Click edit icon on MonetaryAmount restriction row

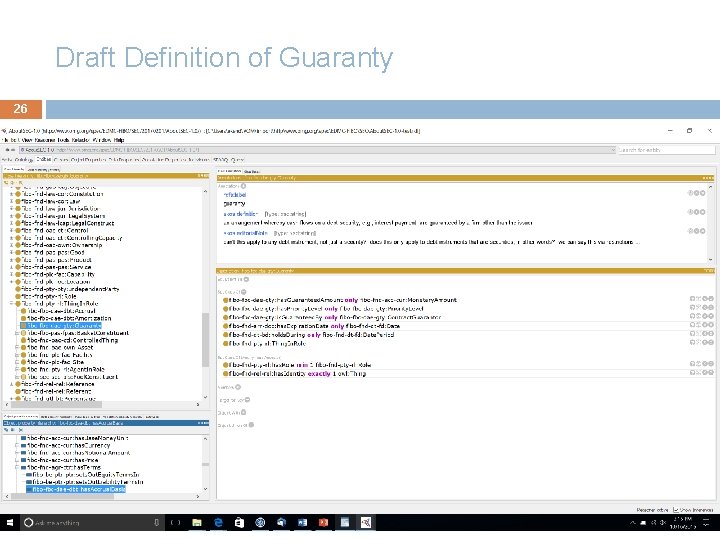tap(710, 299)
